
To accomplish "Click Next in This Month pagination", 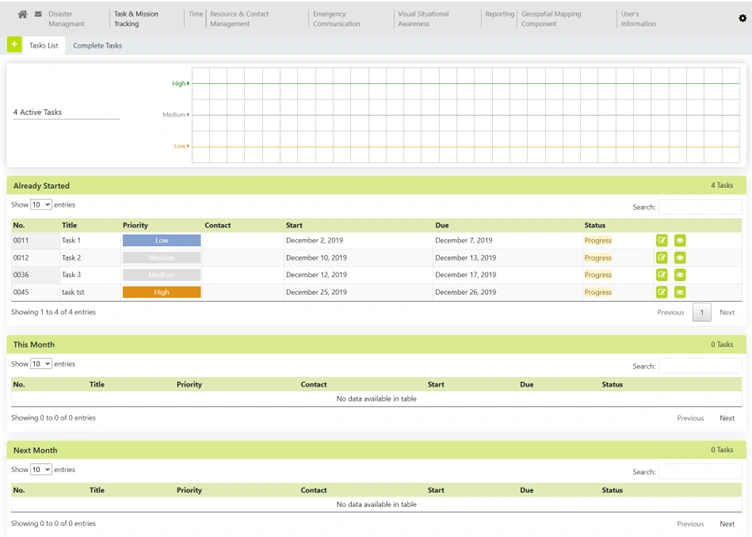I will (727, 418).
